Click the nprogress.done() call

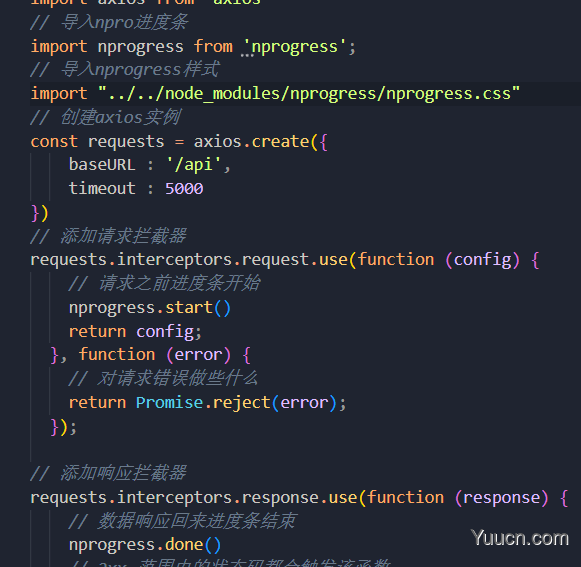(x=145, y=545)
